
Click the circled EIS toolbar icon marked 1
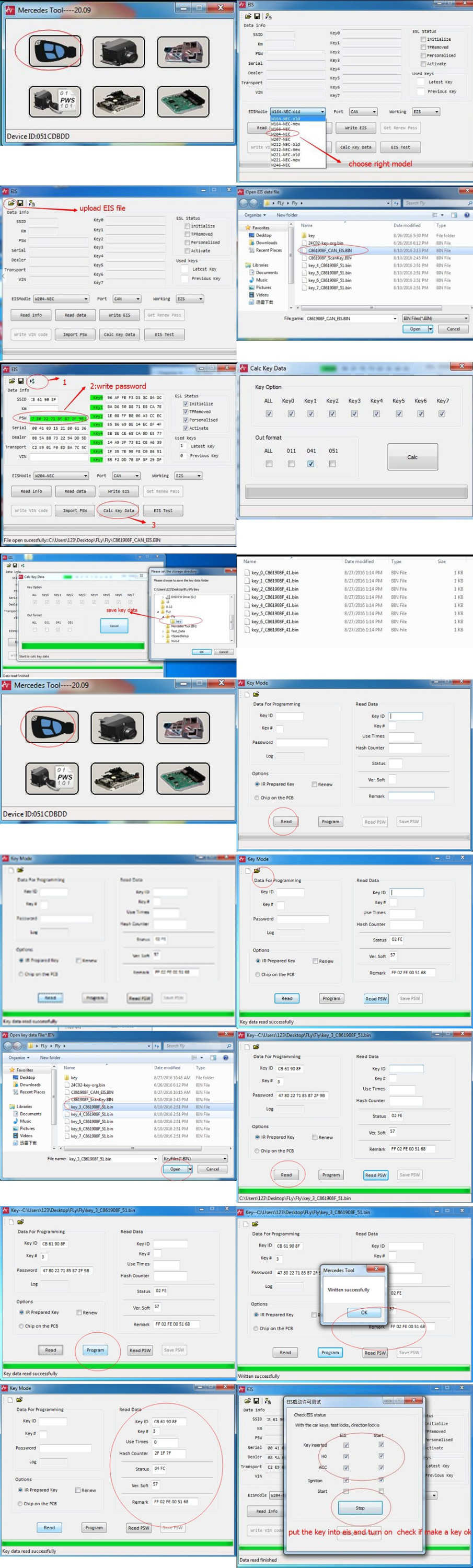32,381
